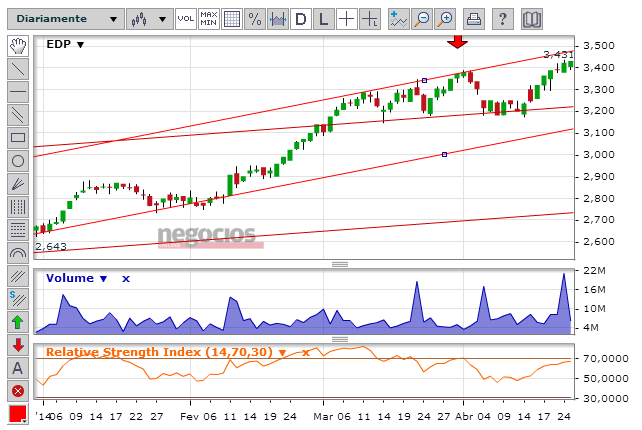Image resolution: width=642 pixels, height=430 pixels.
Task: Click the 70,0000 RSI level label
Action: 606,359
